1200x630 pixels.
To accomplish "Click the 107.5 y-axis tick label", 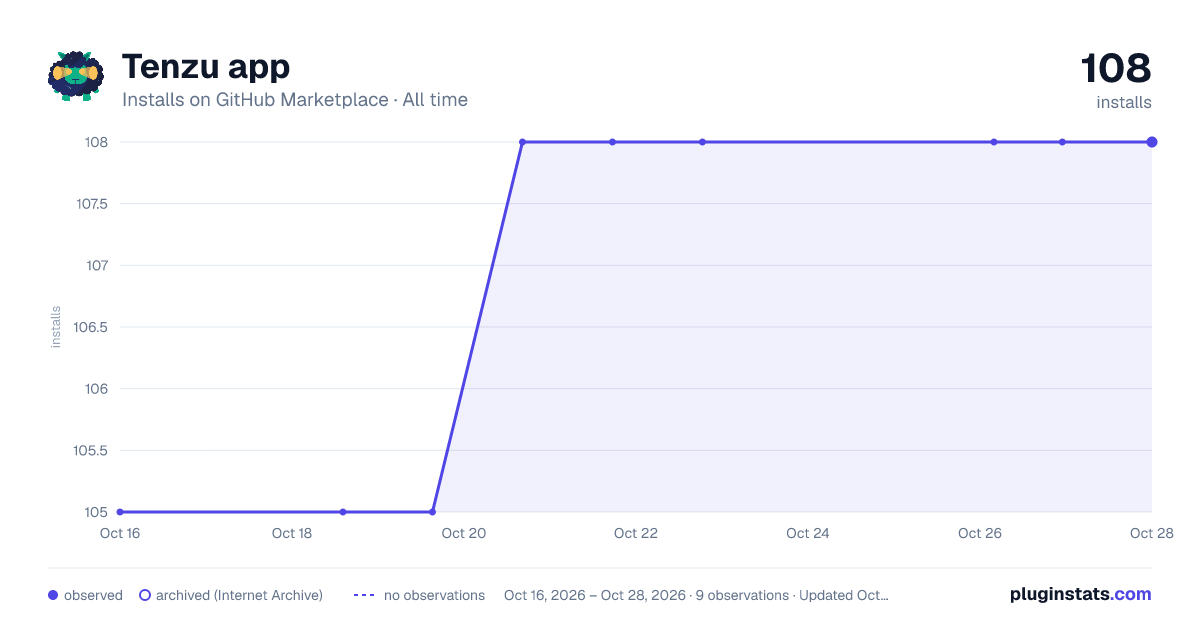I will point(92,204).
